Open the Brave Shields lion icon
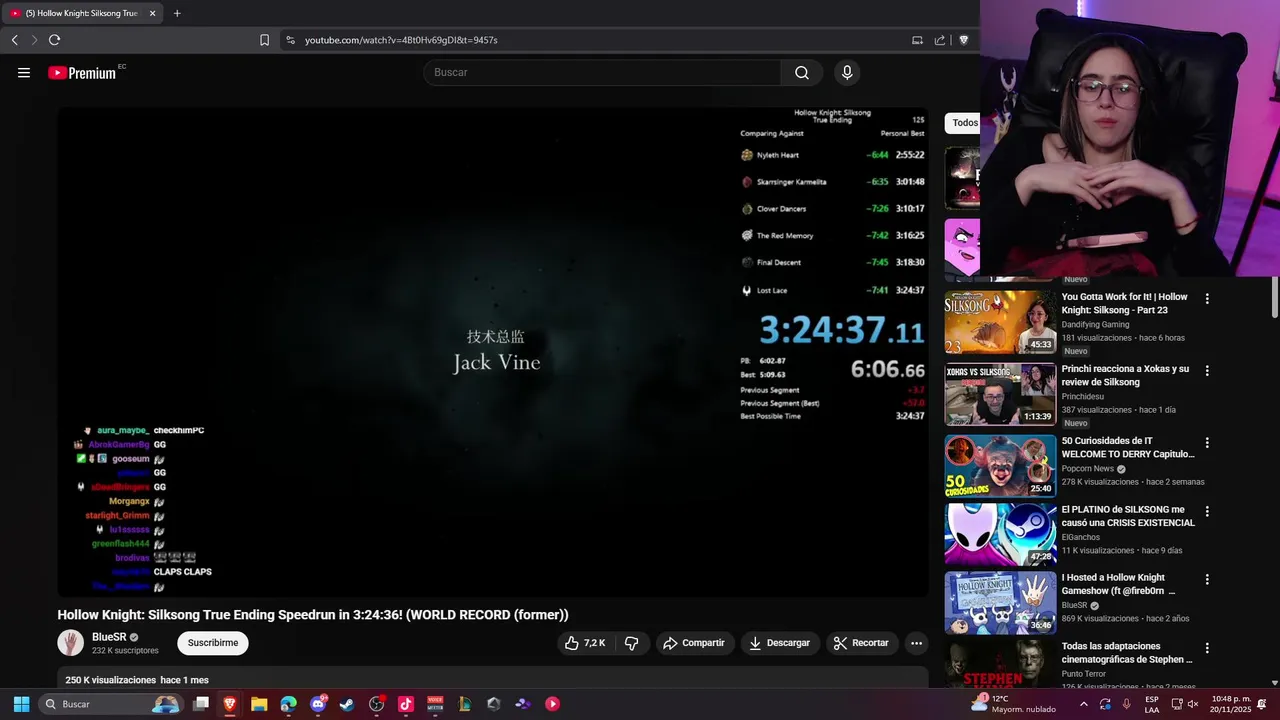 coord(964,40)
